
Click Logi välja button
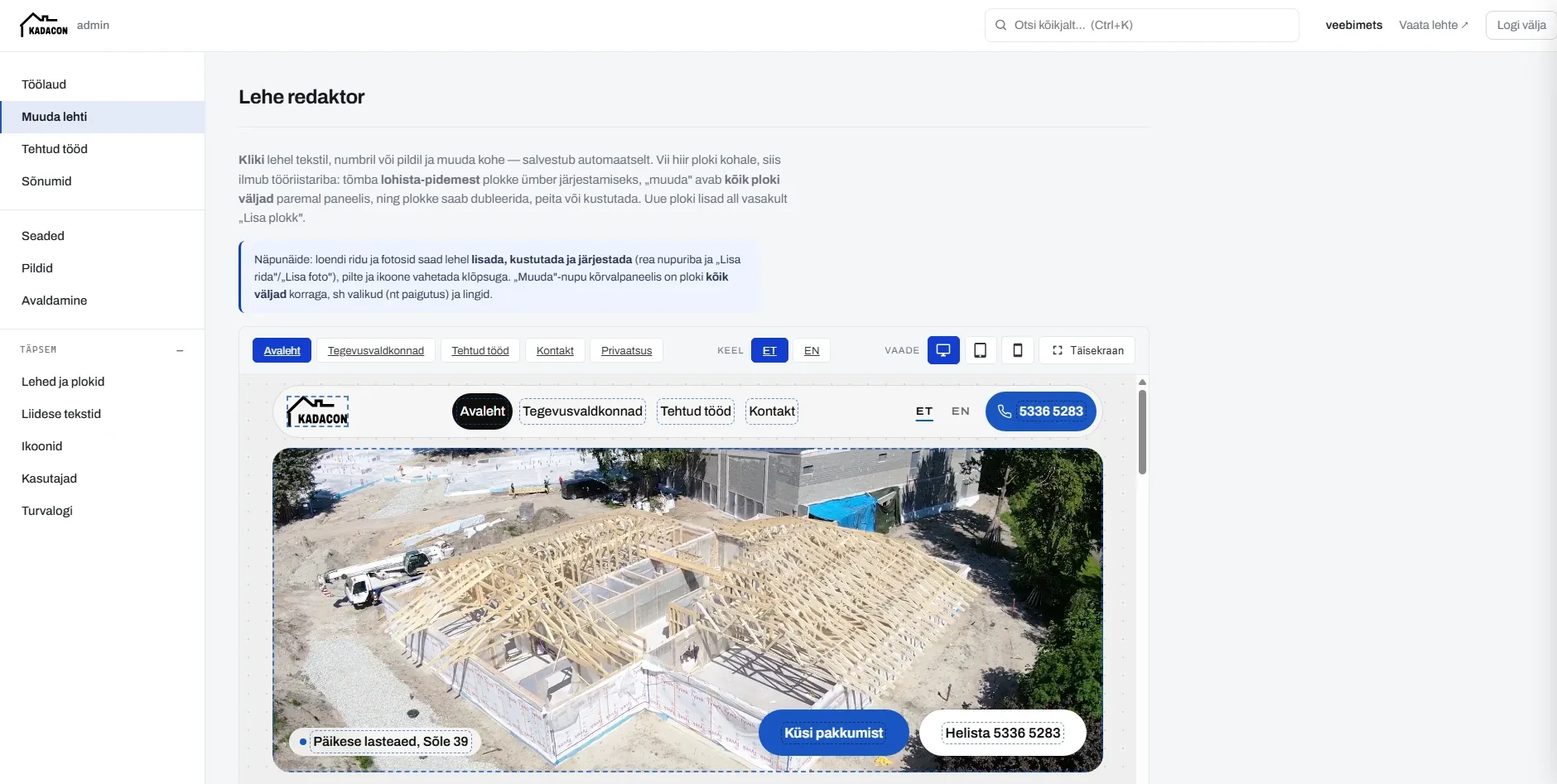click(x=1521, y=25)
